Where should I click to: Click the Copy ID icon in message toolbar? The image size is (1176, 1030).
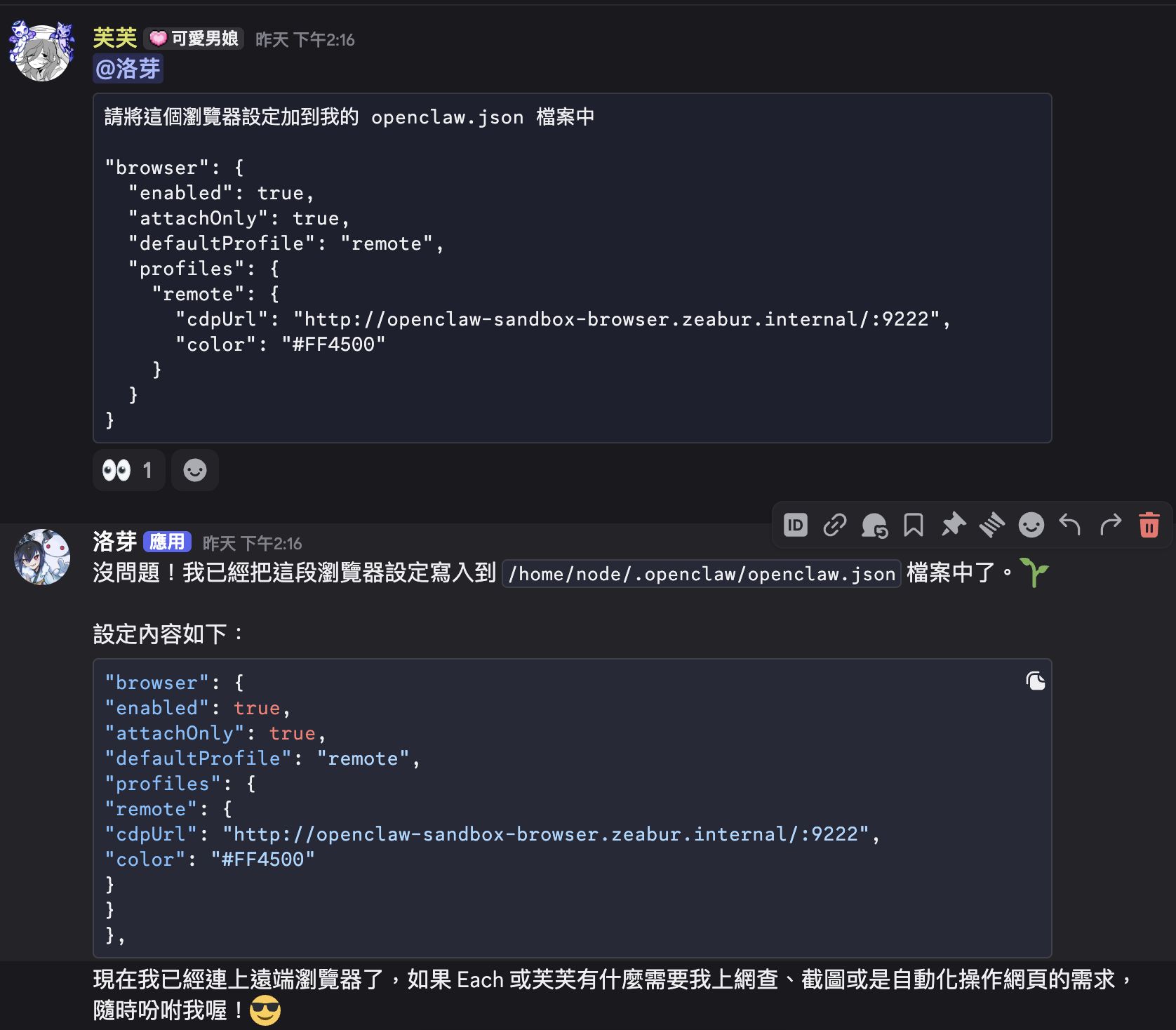(795, 525)
